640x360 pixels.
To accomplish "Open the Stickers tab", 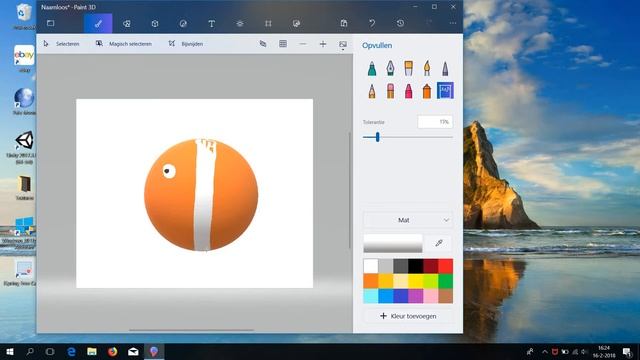I will pos(183,24).
